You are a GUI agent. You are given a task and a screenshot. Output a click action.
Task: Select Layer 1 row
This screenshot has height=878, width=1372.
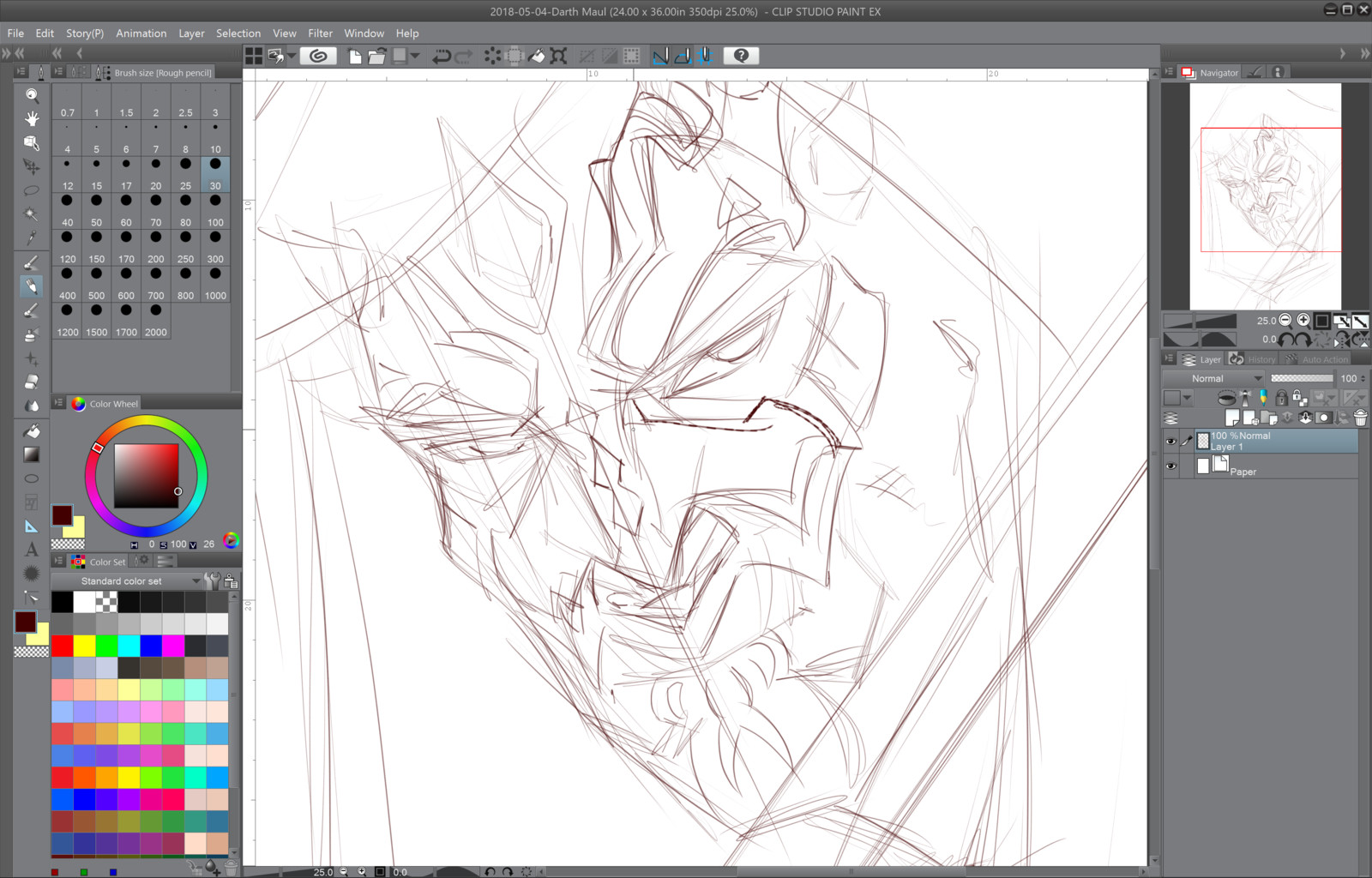click(x=1276, y=442)
